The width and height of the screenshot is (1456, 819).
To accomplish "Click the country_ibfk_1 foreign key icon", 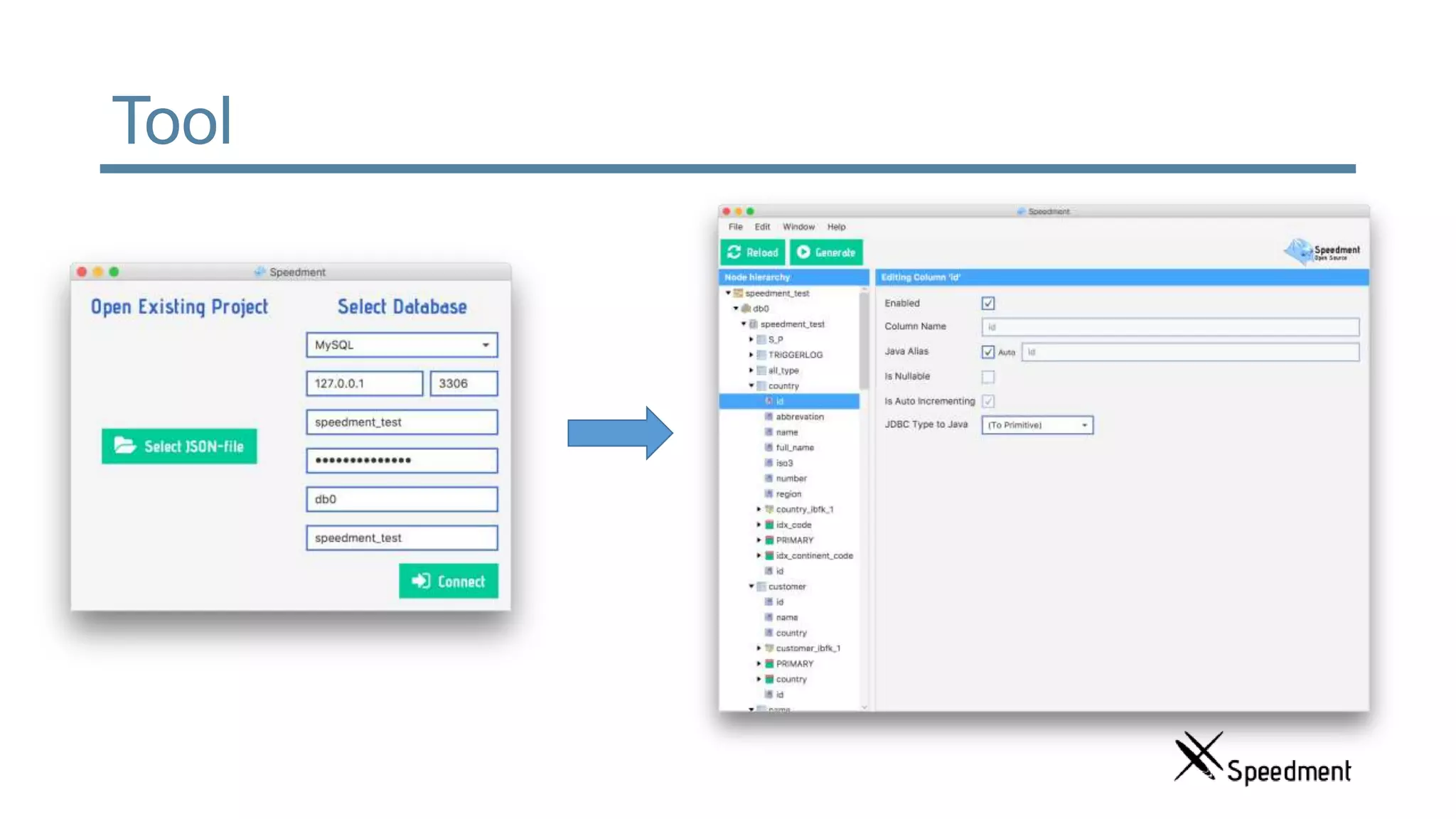I will [x=769, y=509].
